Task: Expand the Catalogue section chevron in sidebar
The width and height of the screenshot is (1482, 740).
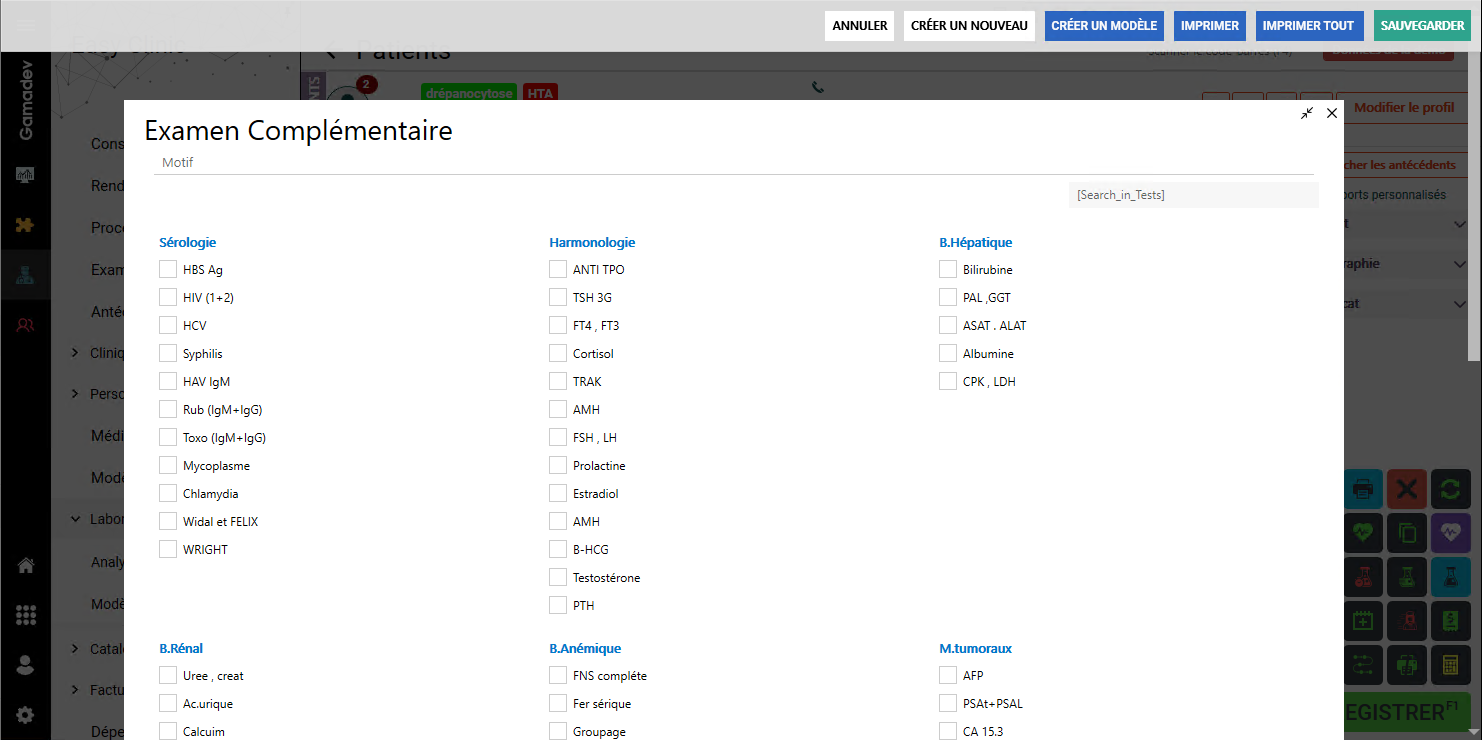Action: coord(76,649)
